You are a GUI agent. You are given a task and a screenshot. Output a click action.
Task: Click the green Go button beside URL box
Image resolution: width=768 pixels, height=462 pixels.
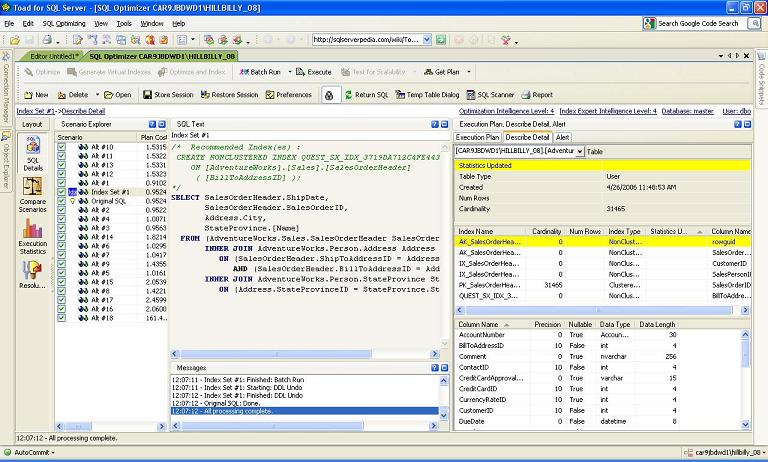point(441,40)
